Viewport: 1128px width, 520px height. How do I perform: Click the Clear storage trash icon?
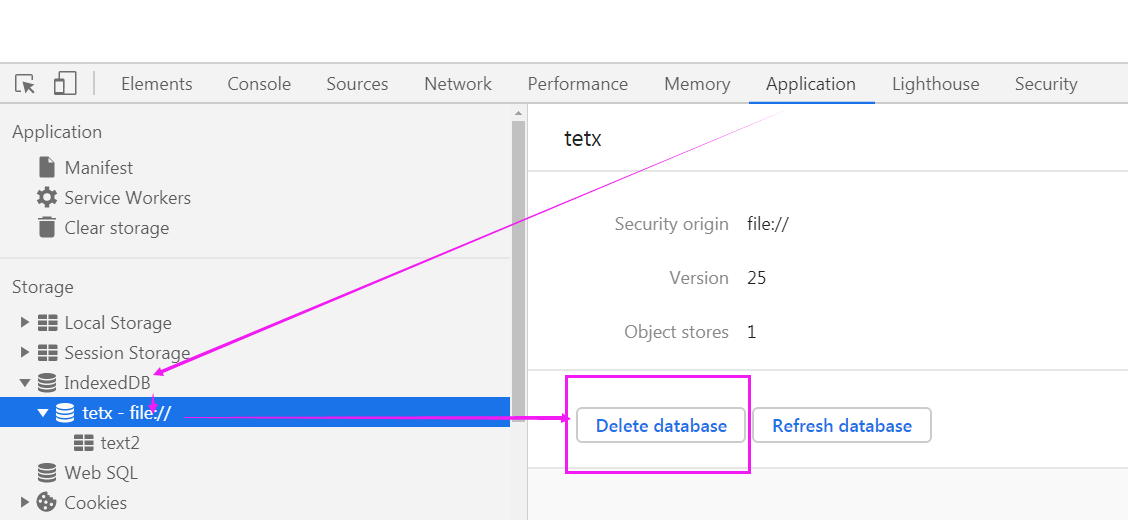point(46,227)
